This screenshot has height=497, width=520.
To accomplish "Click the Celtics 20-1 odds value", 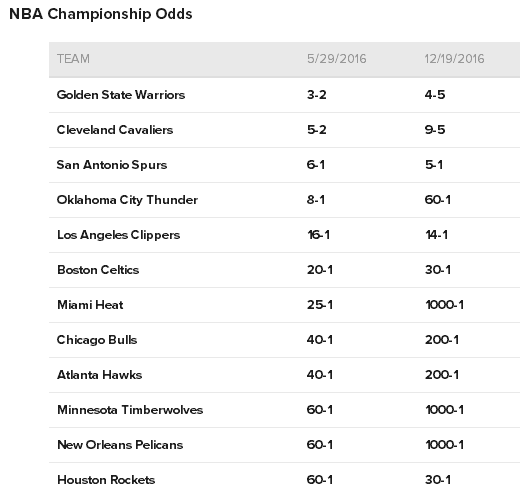I will point(320,270).
